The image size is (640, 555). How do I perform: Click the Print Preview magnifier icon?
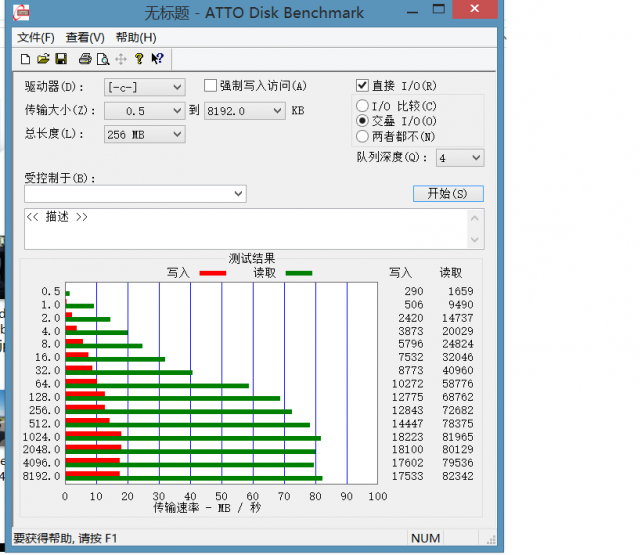coord(103,60)
